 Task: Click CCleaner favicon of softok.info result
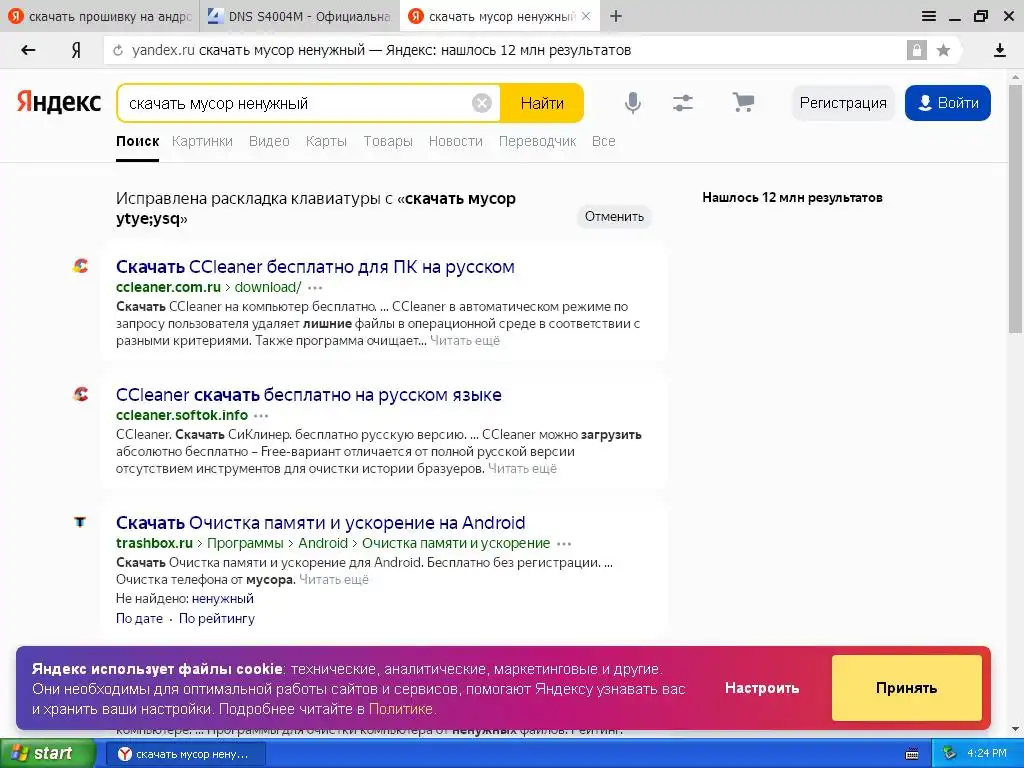(x=80, y=394)
